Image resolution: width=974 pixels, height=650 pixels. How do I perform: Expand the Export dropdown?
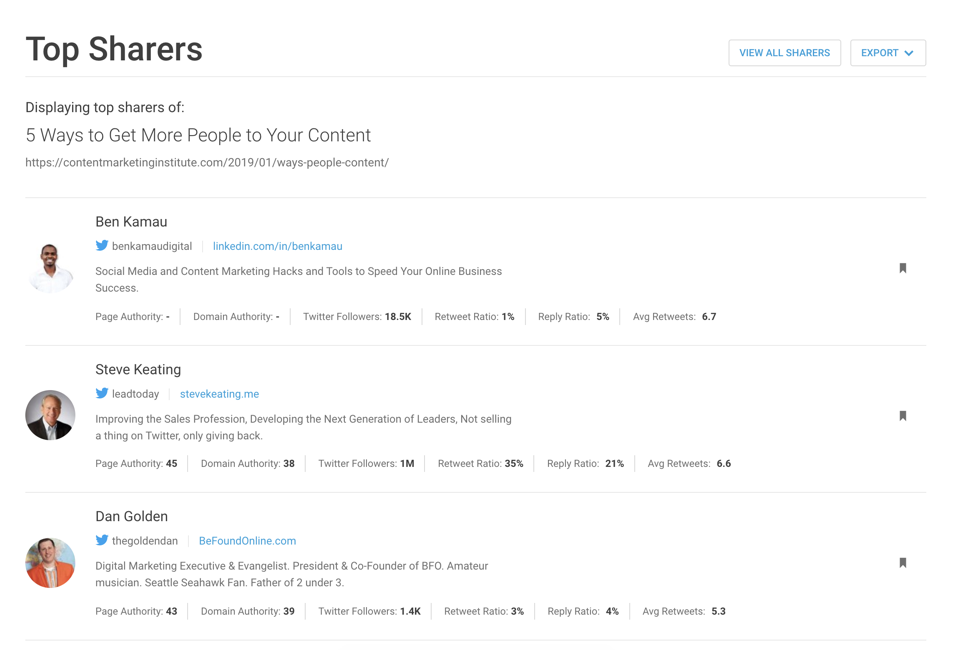pyautogui.click(x=888, y=53)
